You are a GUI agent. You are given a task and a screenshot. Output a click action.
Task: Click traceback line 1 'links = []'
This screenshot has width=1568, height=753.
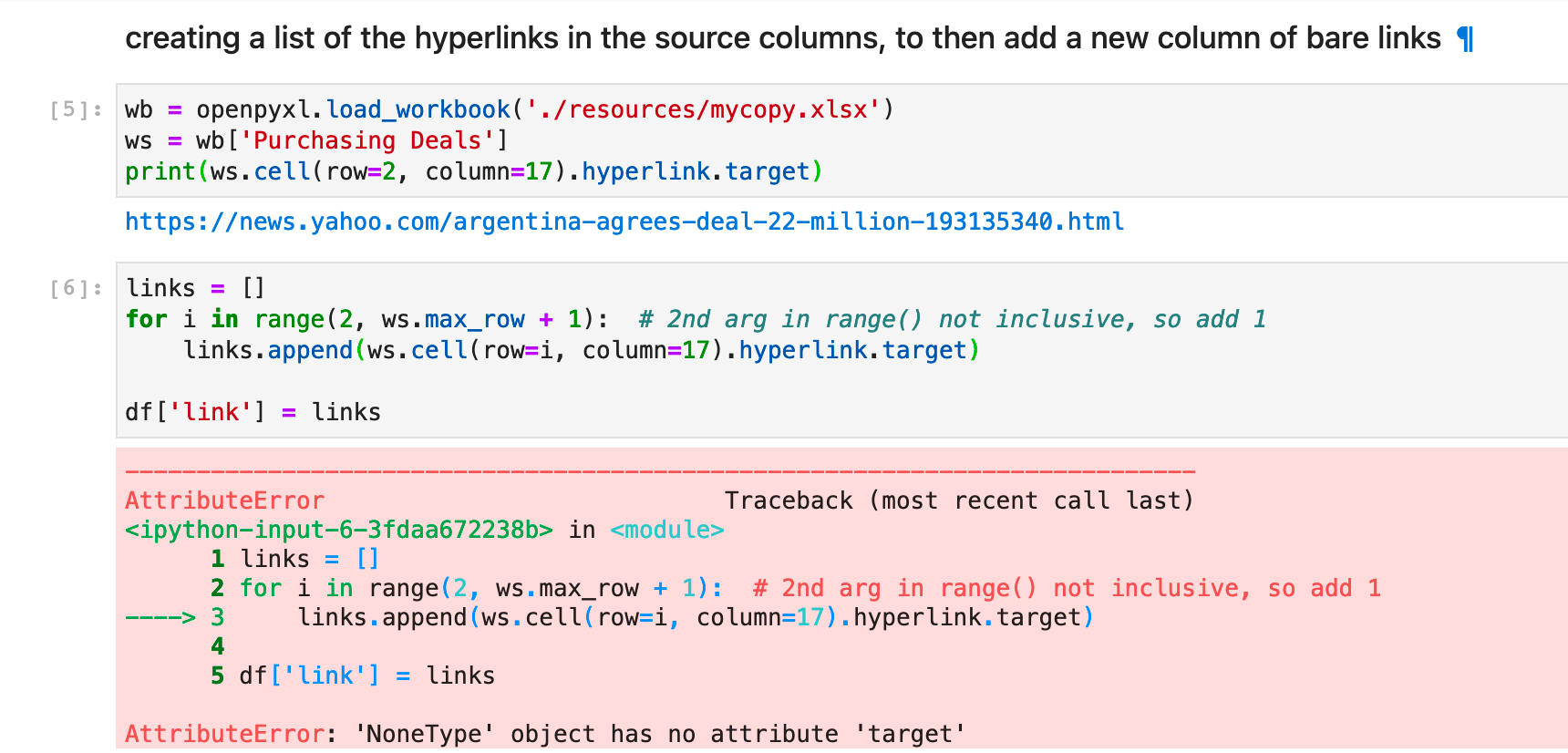[x=294, y=559]
